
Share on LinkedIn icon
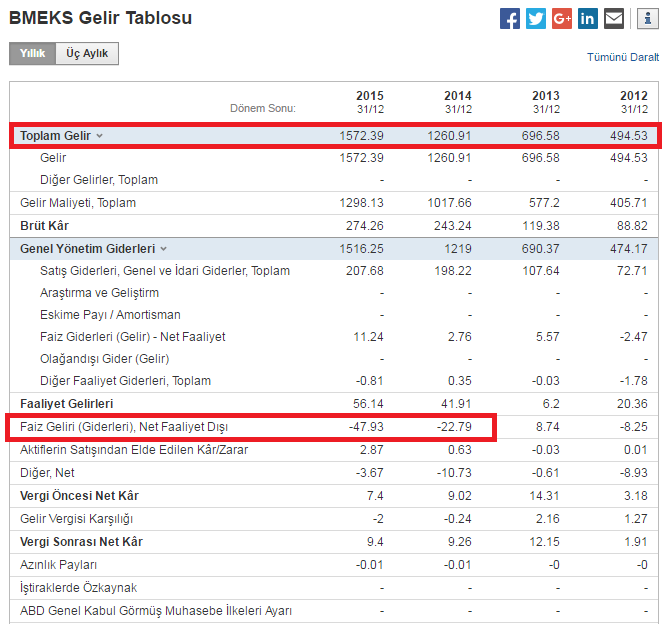click(588, 19)
